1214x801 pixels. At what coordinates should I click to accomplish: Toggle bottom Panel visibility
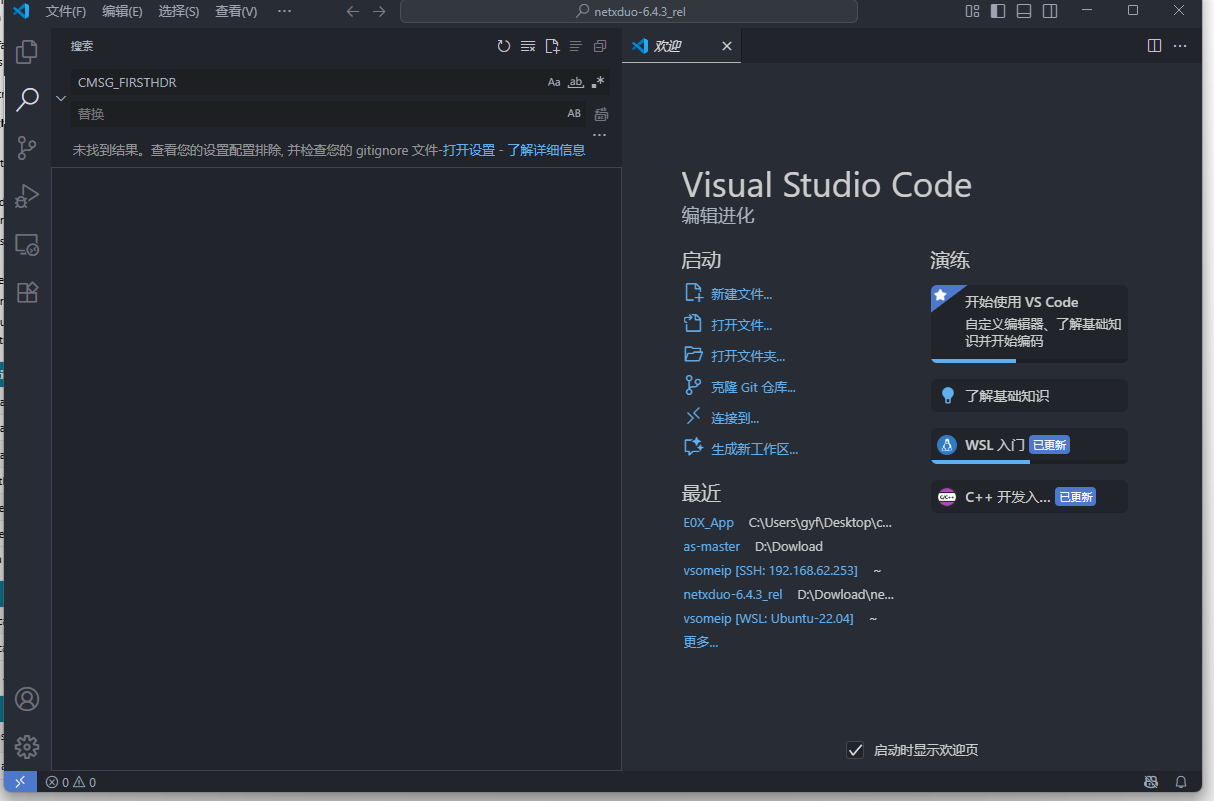point(1024,11)
